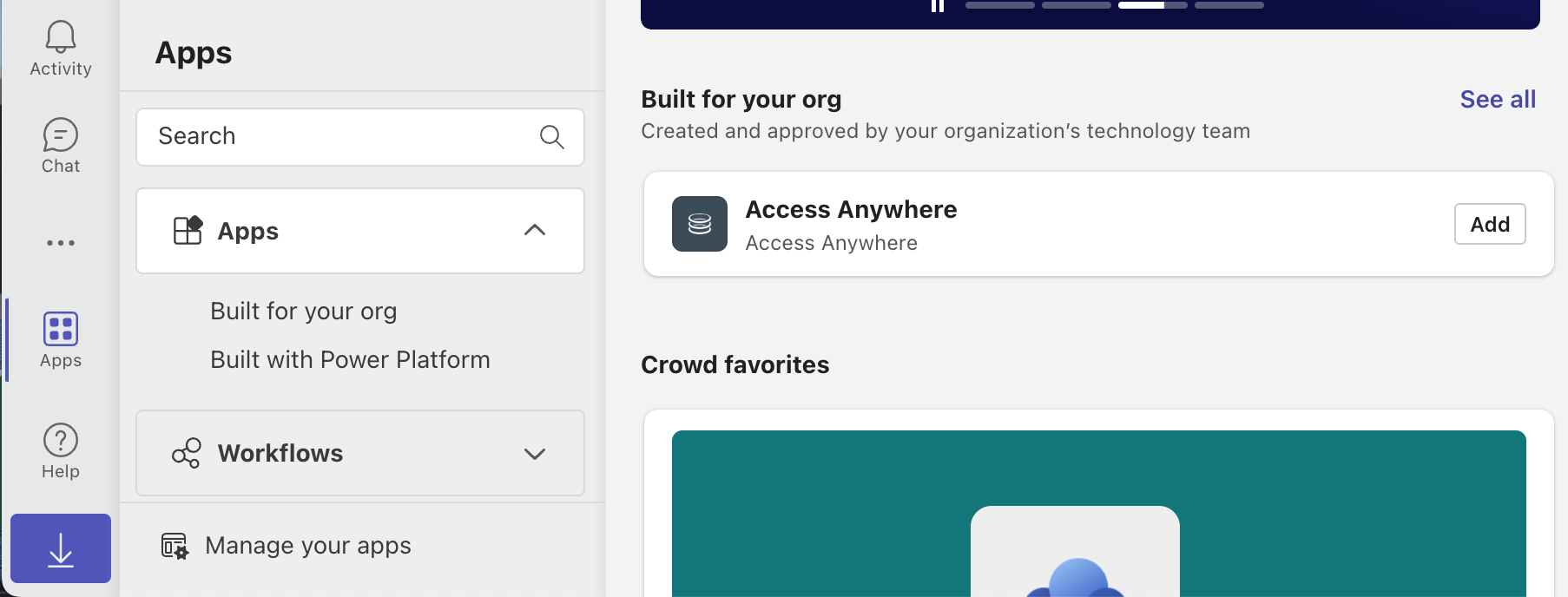
Task: Select Built with Power Platform category
Action: pos(350,359)
